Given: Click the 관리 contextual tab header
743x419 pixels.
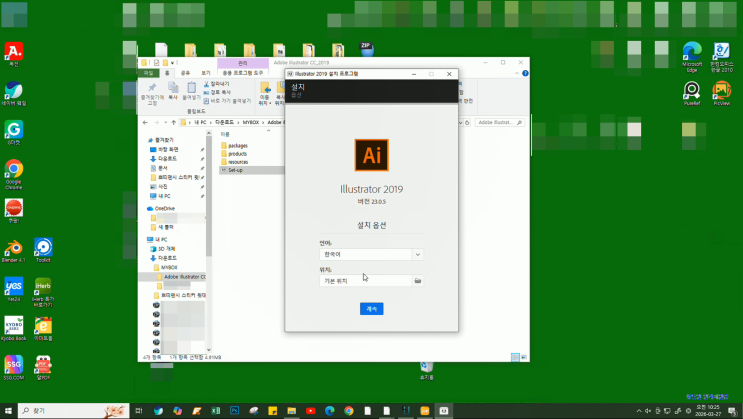Looking at the screenshot, I should click(x=243, y=63).
